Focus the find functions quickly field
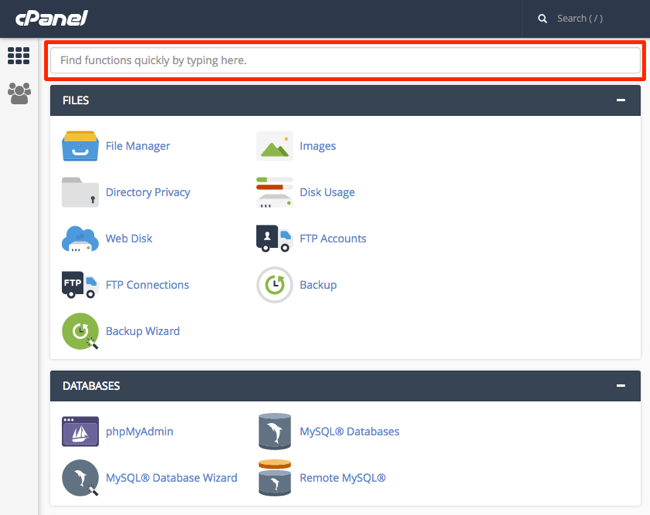 click(344, 61)
